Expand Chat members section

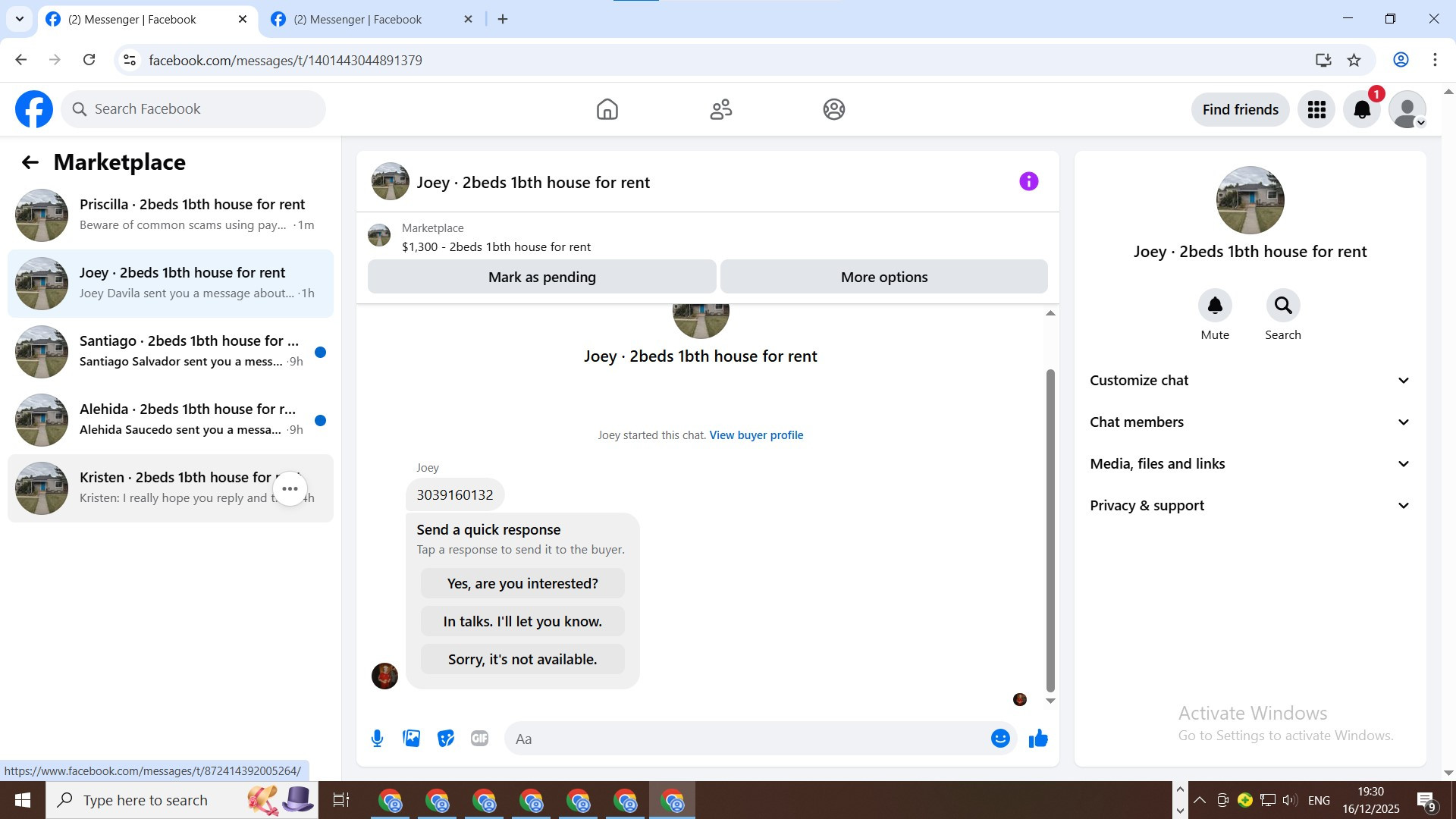point(1250,422)
